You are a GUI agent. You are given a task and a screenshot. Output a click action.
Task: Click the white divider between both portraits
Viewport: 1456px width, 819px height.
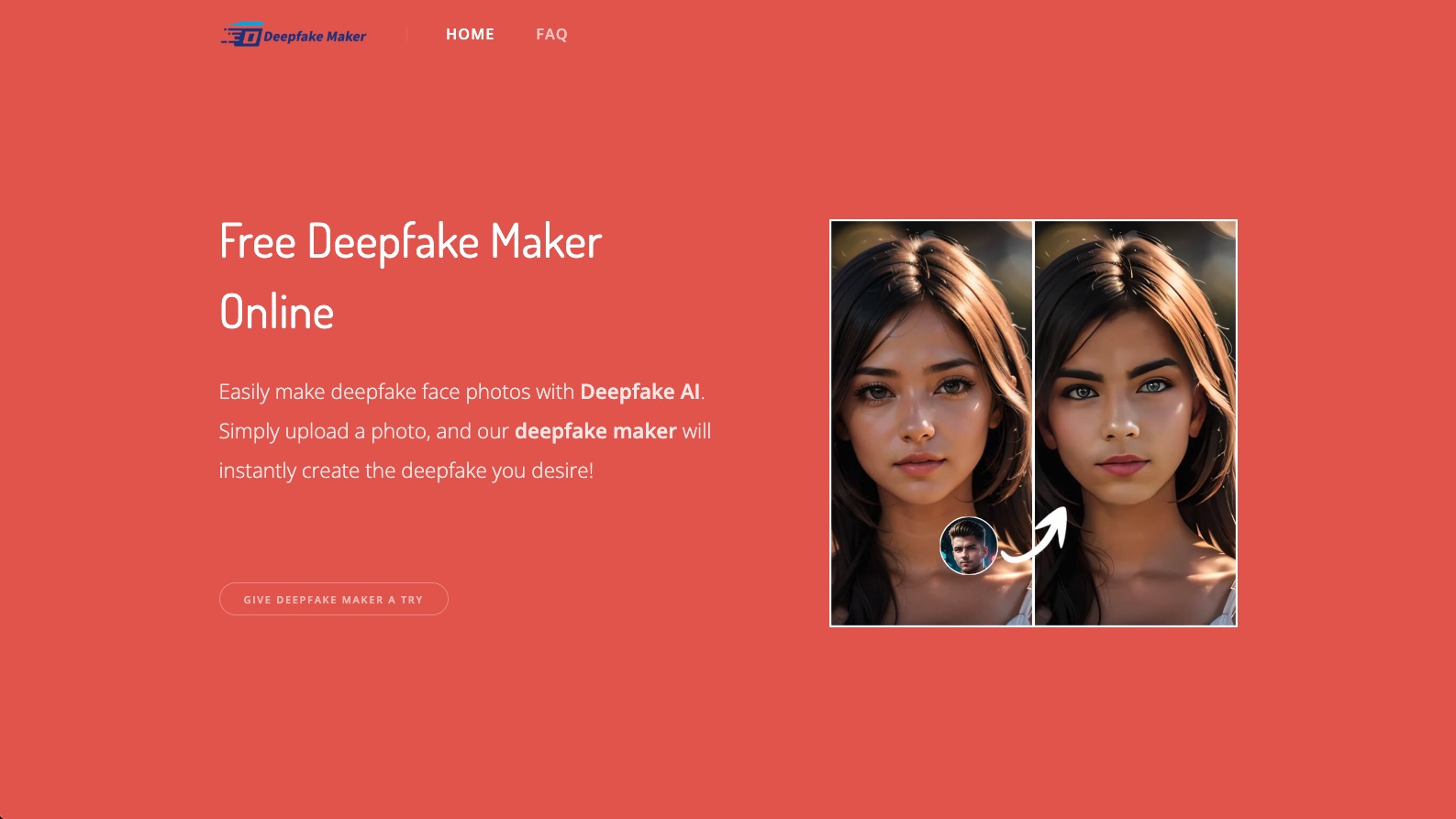pos(1033,423)
